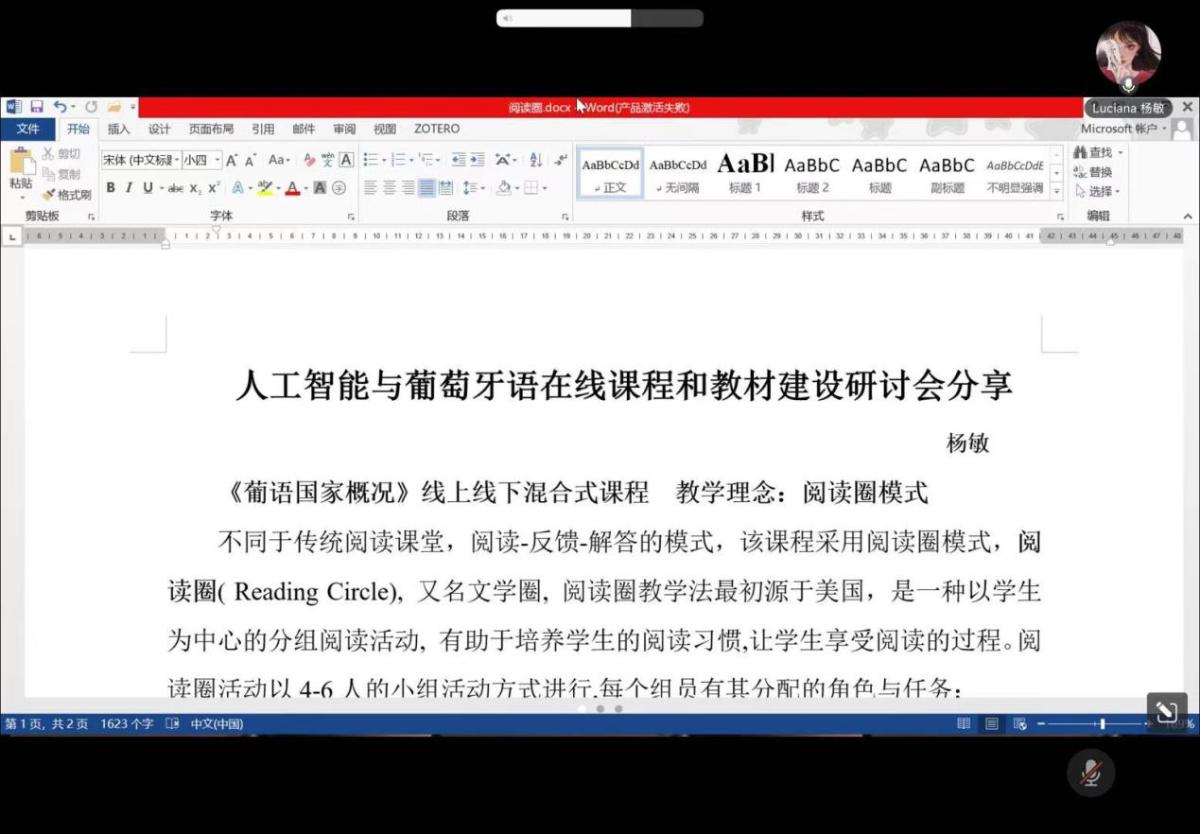
Task: Click the zoom slider in status bar
Action: point(1102,723)
